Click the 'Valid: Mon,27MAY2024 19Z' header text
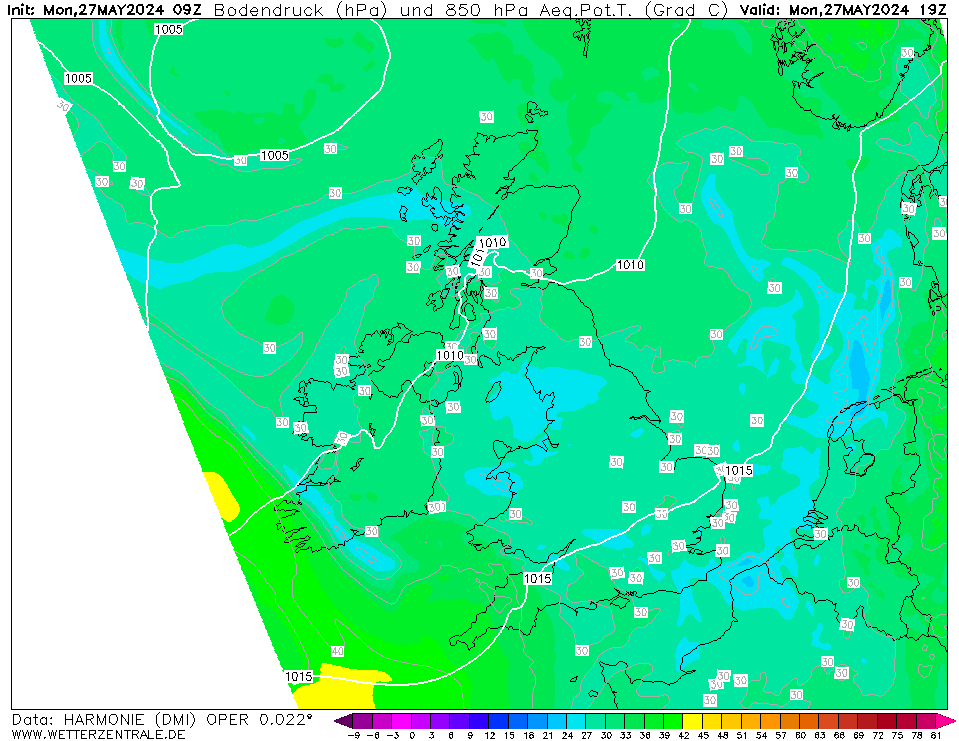Screen dimensions: 959x741 tap(843, 10)
